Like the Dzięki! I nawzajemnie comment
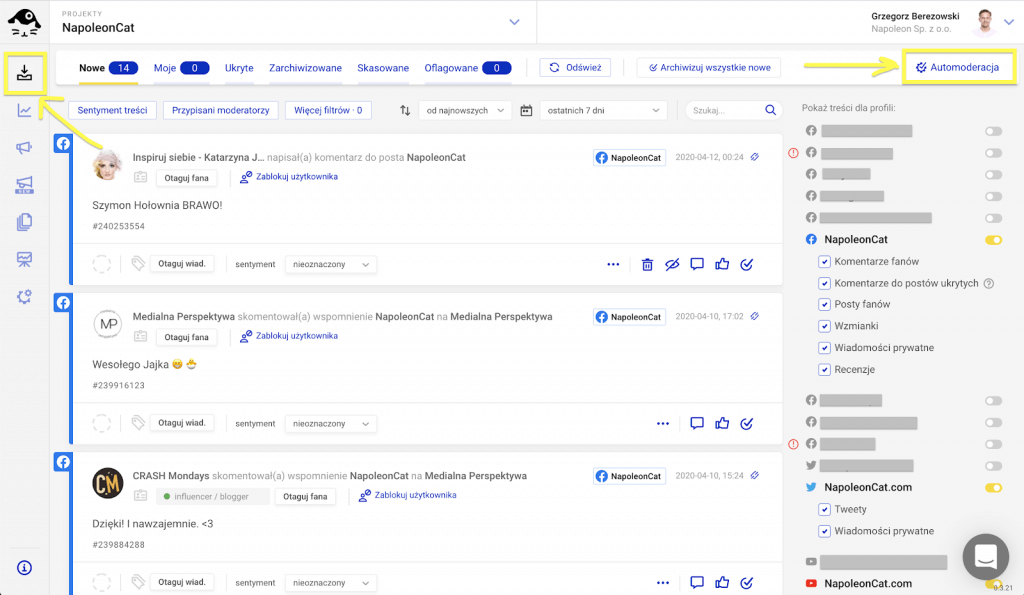Screen dimensions: 1024x595 click(x=722, y=582)
